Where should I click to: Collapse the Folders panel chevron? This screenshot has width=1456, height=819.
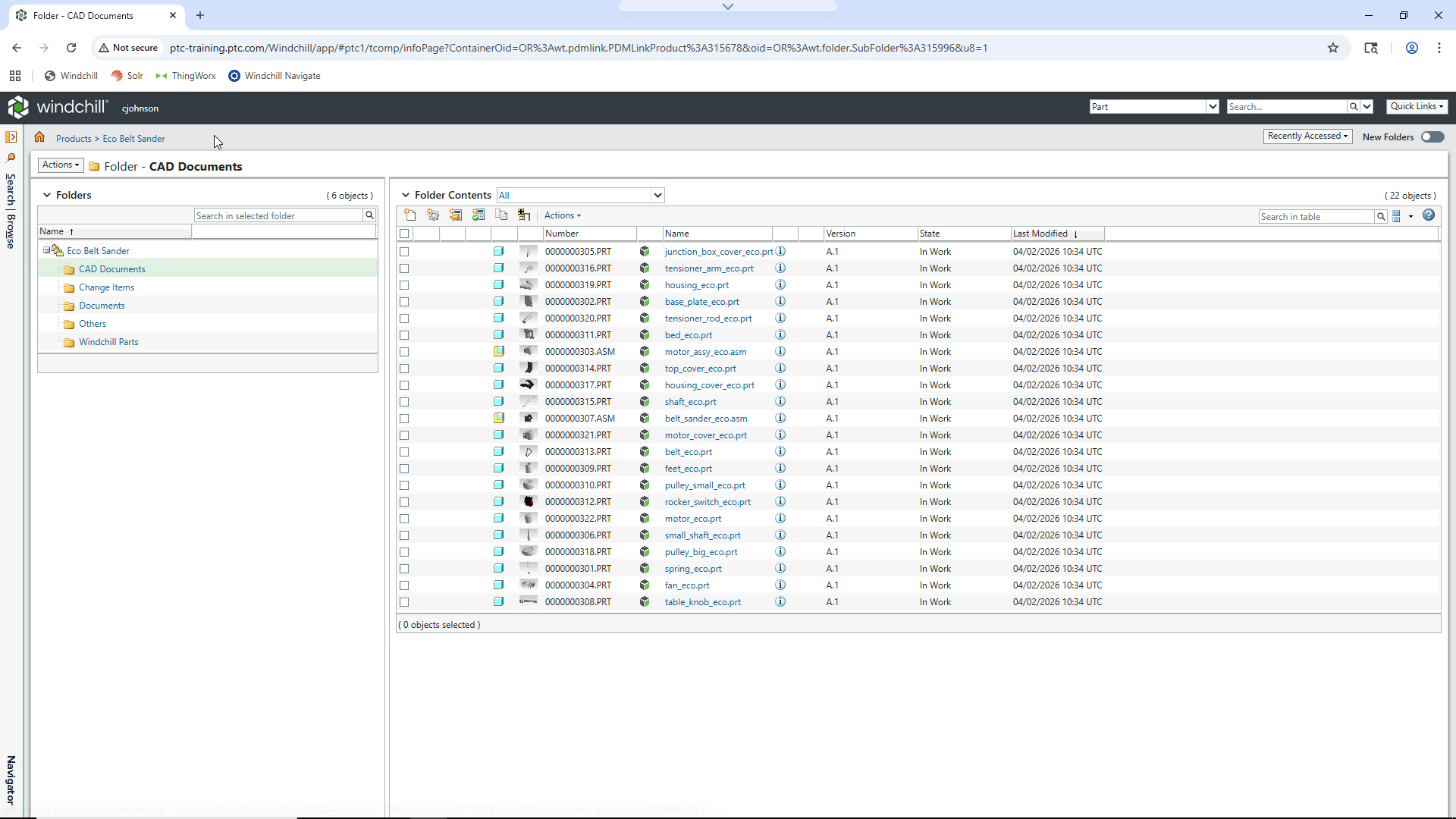click(x=46, y=195)
